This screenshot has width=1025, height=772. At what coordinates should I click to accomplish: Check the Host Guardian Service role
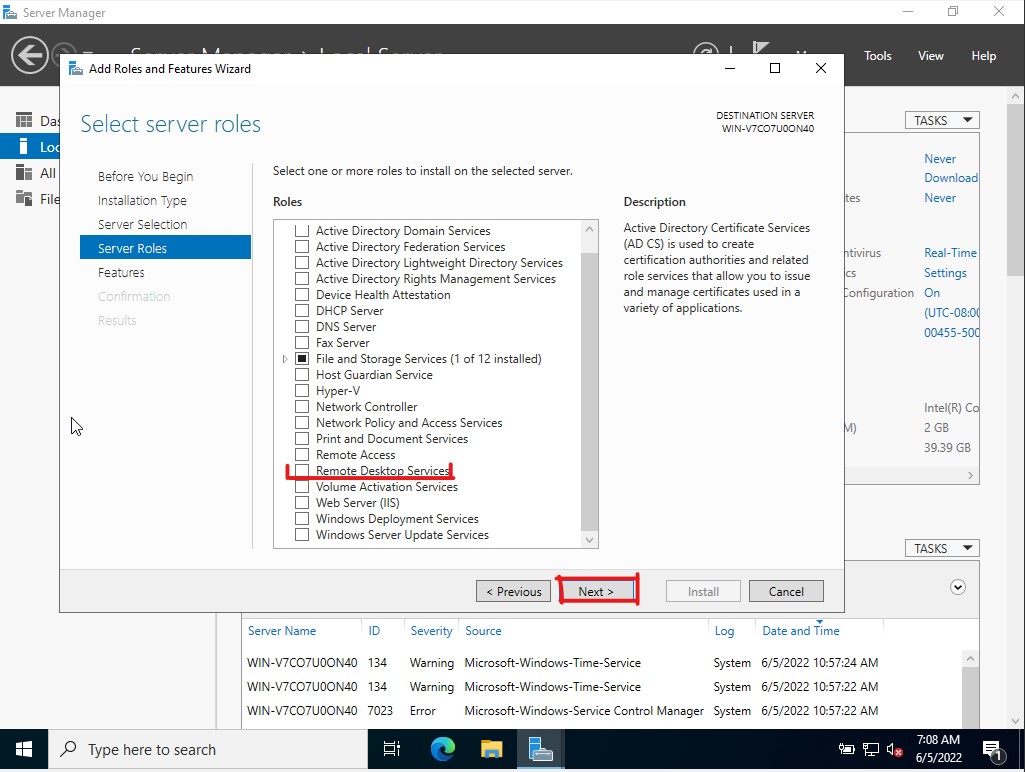[x=302, y=375]
